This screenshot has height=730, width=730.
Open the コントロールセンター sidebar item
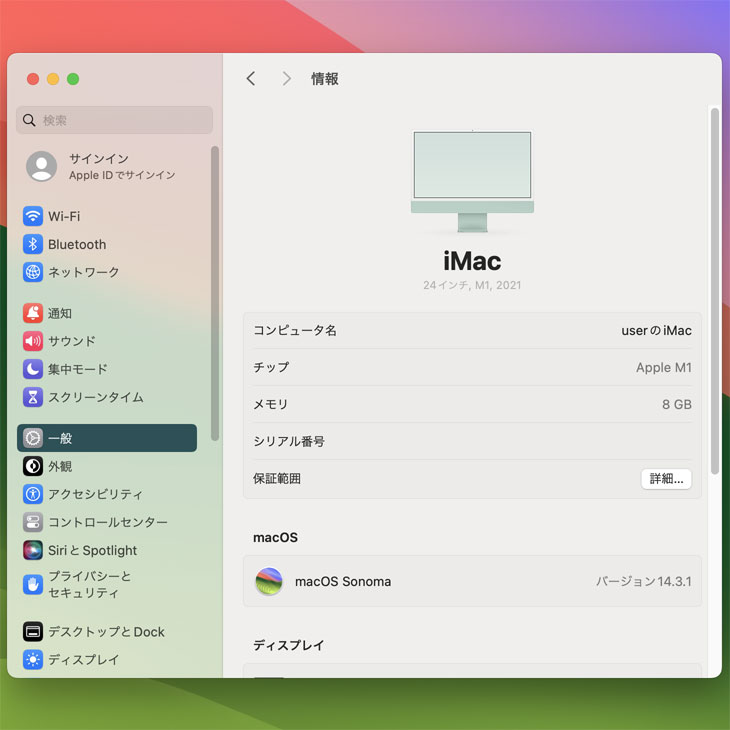[107, 522]
